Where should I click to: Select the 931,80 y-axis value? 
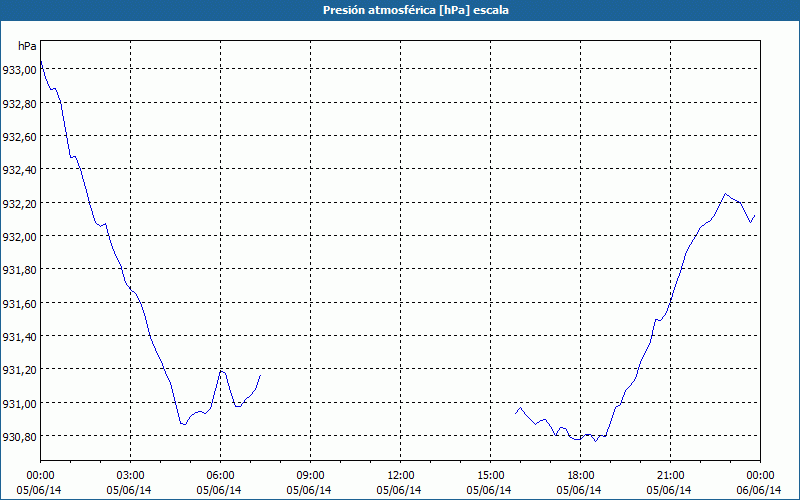tap(19, 270)
